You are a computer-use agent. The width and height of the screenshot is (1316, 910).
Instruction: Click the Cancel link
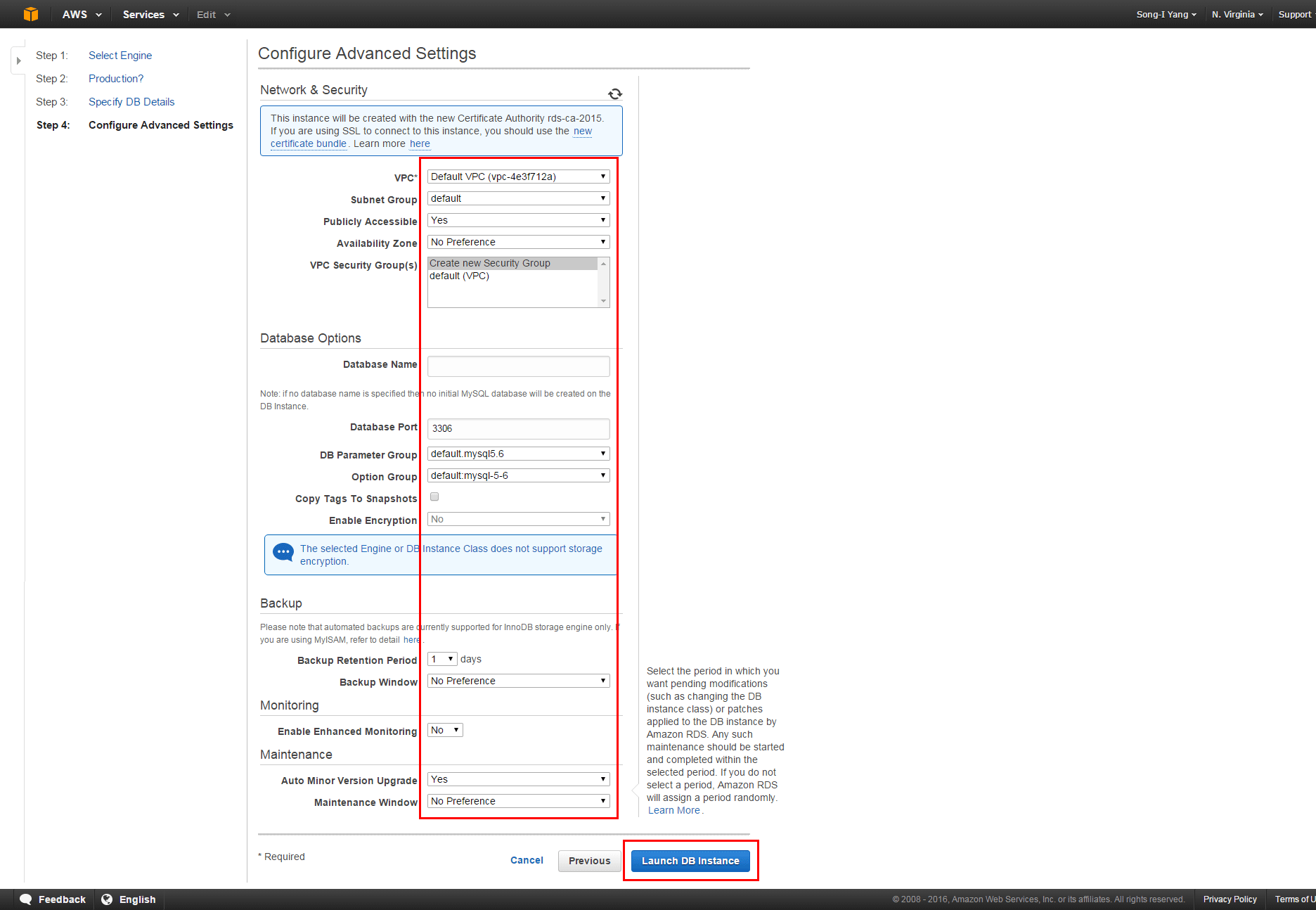click(x=527, y=861)
